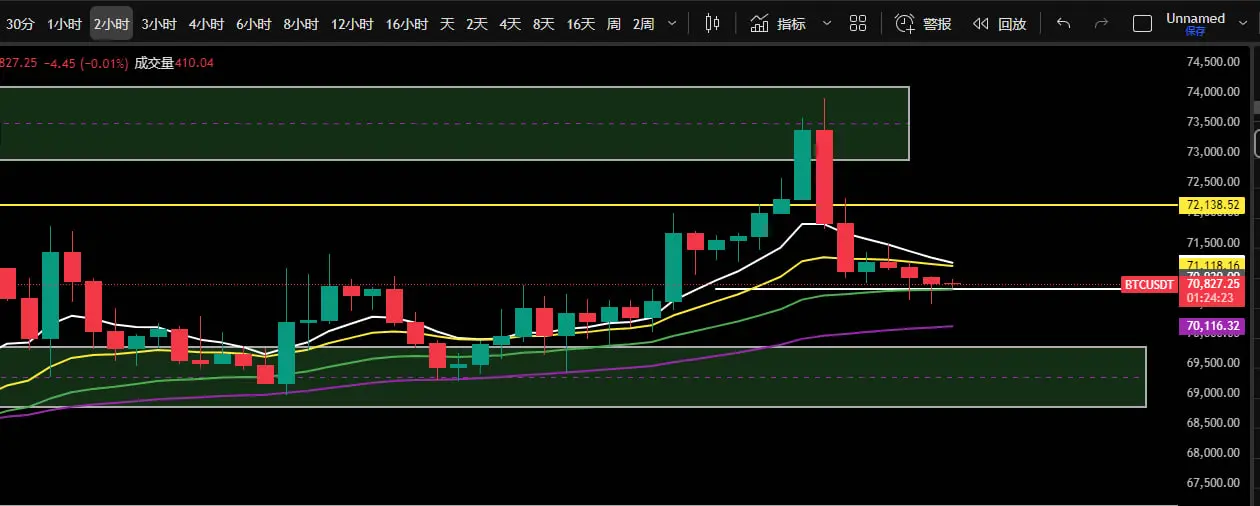The image size is (1260, 506).
Task: Click the BTCUSDT symbol price tag
Action: [1148, 285]
